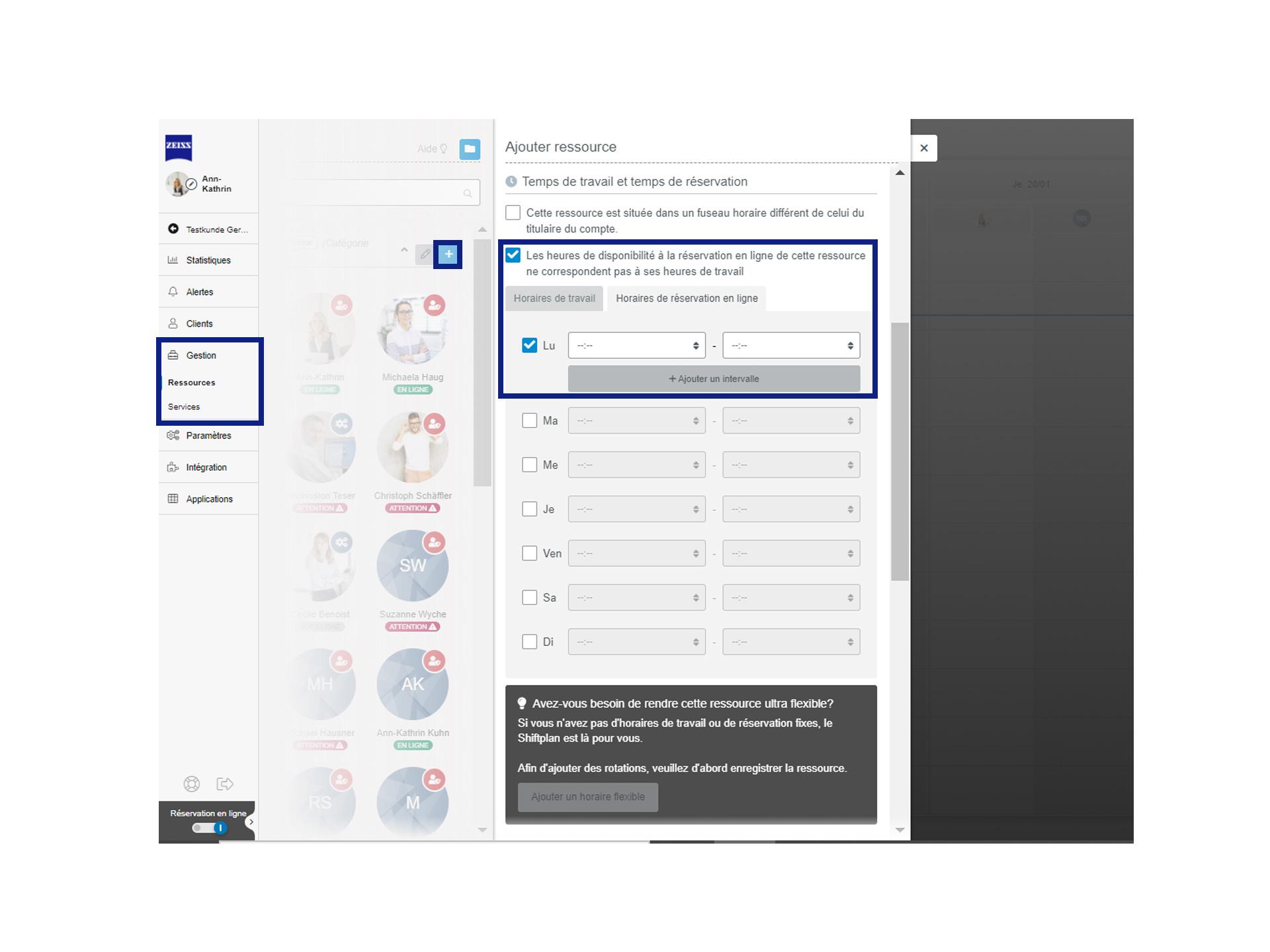Click the support lifebuoy icon

click(192, 784)
